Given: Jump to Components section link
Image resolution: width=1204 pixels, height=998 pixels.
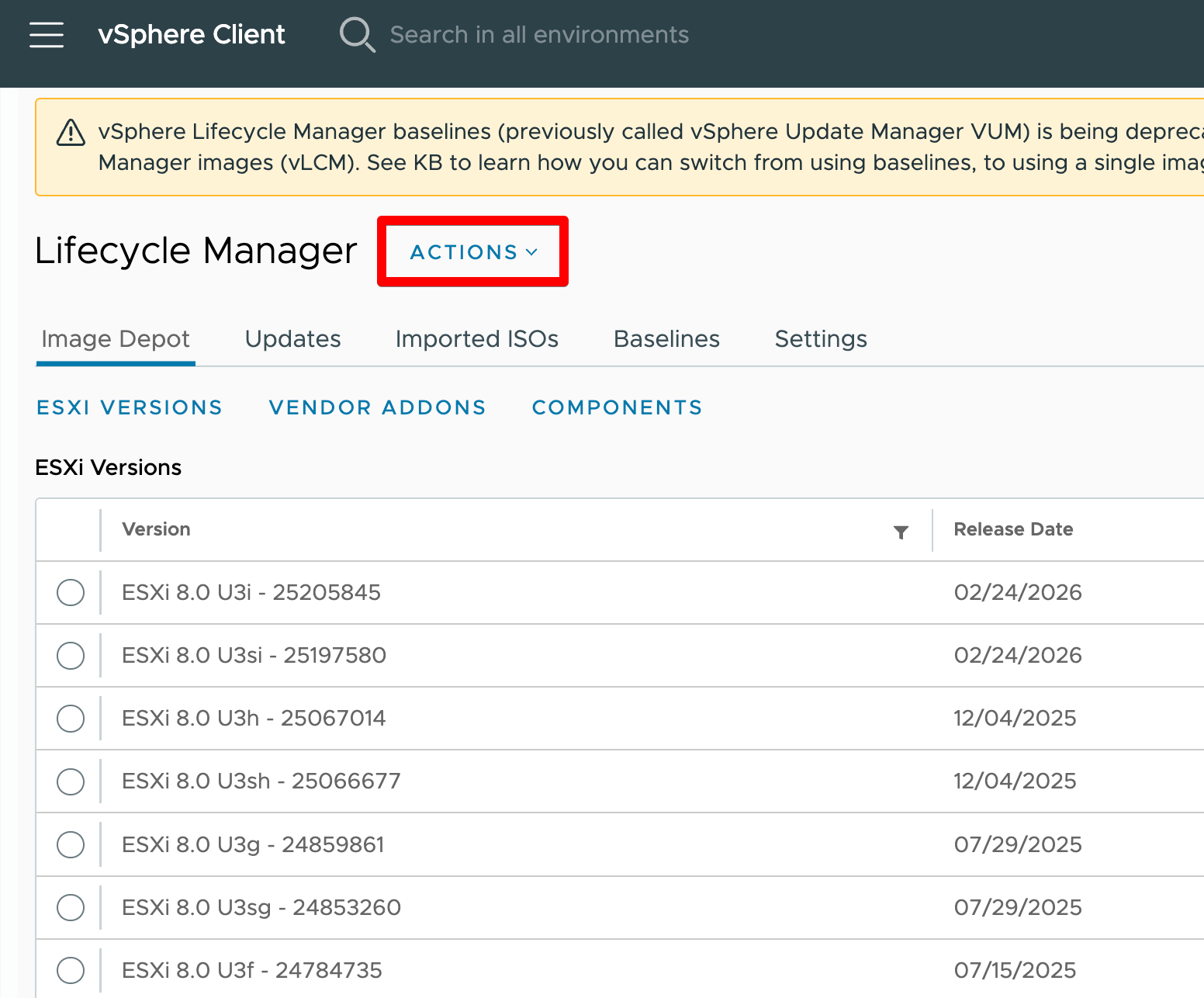Looking at the screenshot, I should click(x=617, y=407).
